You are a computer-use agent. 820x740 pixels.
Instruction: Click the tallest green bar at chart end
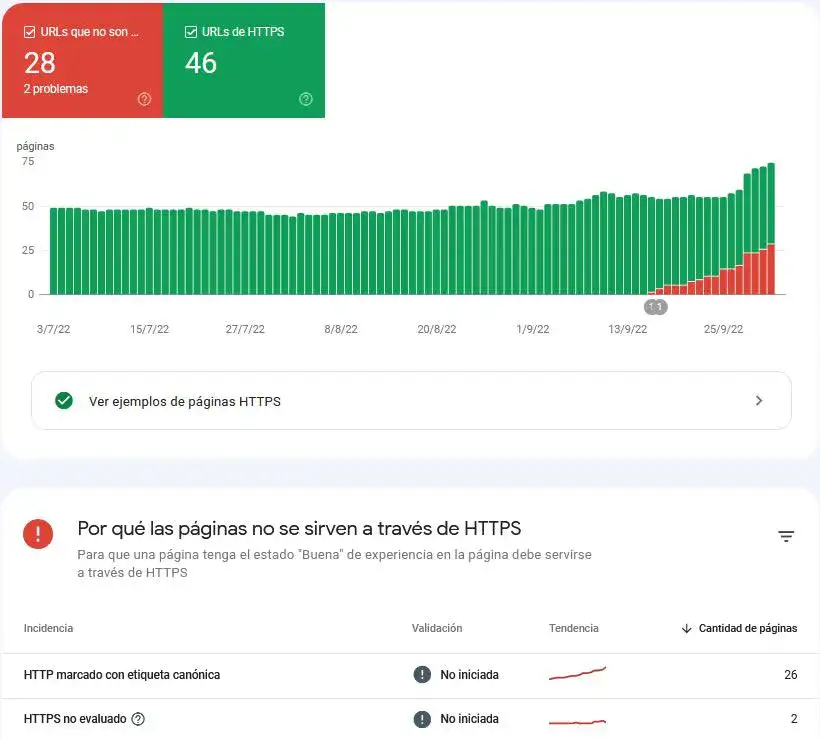tap(771, 203)
